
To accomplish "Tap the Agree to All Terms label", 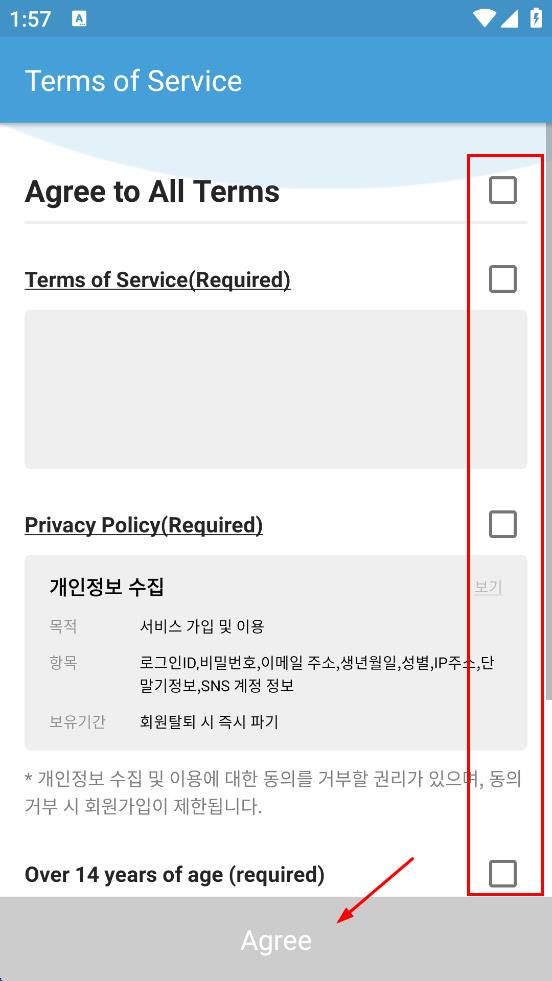I will [x=152, y=191].
